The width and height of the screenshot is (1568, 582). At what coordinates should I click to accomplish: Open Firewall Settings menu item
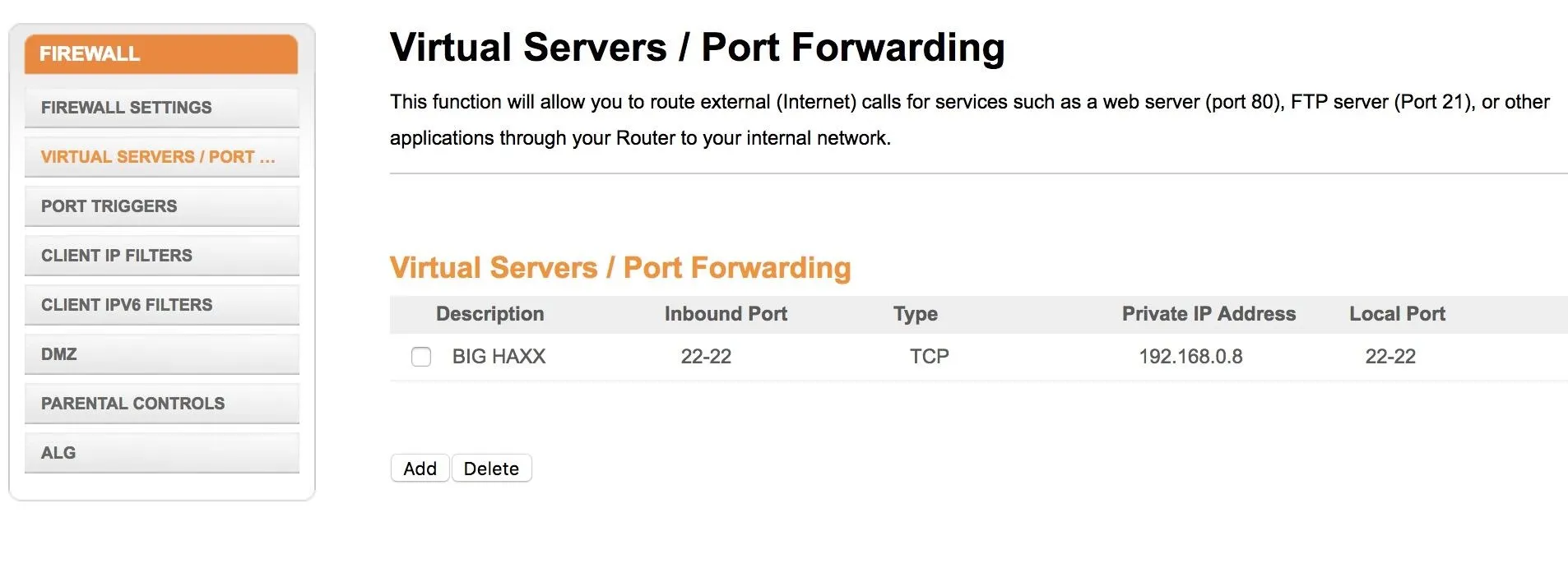(x=161, y=108)
